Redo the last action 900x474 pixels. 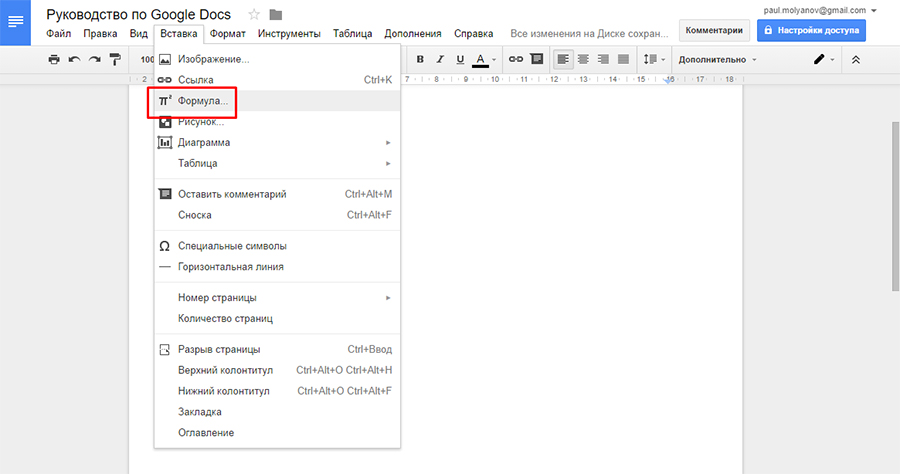pyautogui.click(x=95, y=59)
